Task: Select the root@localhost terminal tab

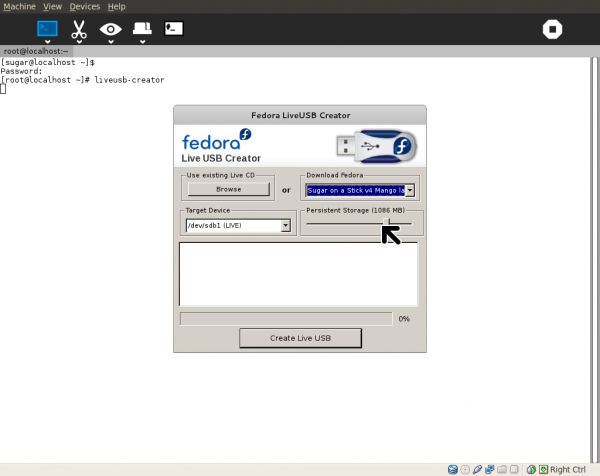Action: point(35,49)
